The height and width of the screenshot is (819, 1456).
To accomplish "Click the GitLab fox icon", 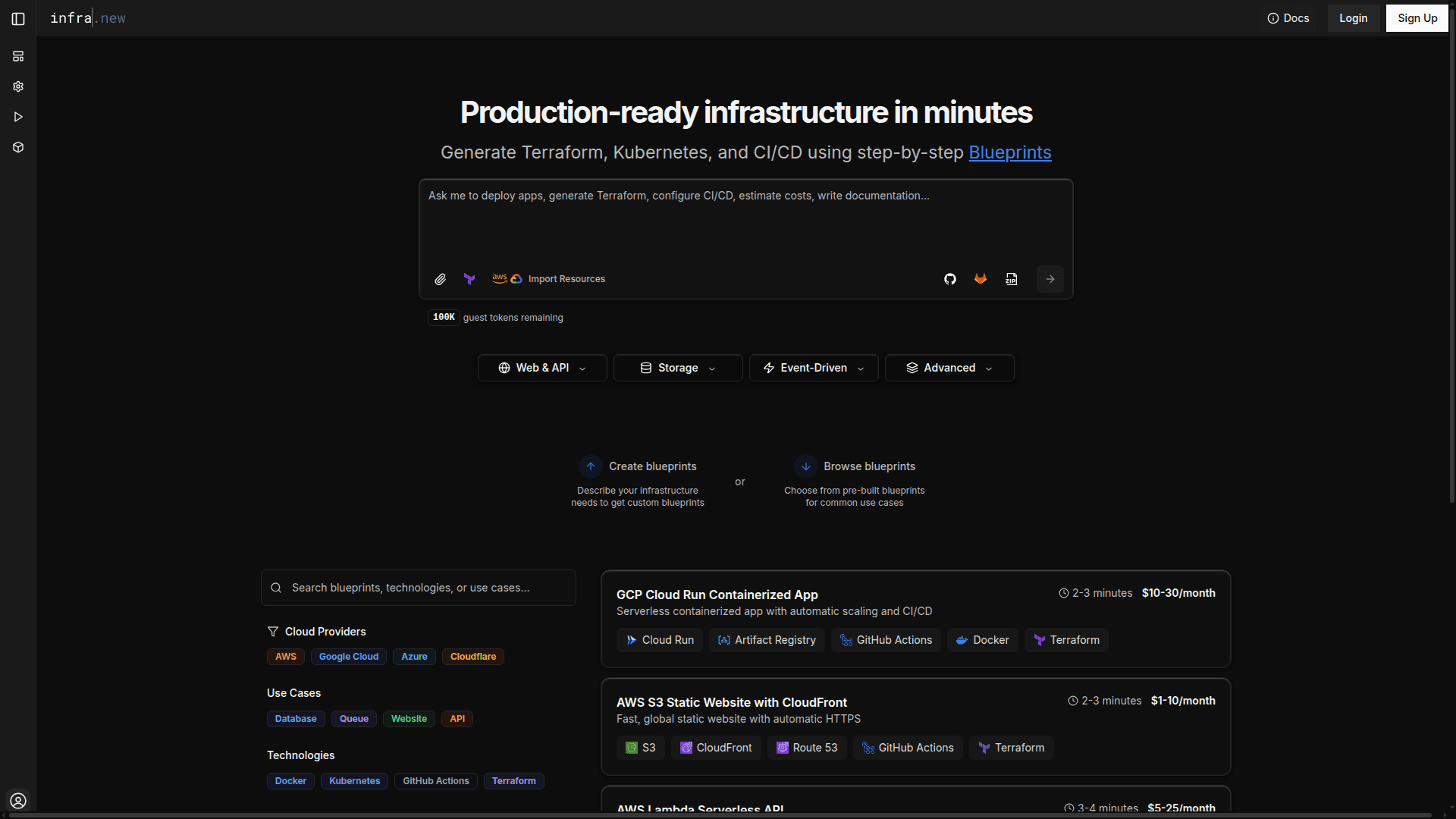I will pos(981,279).
